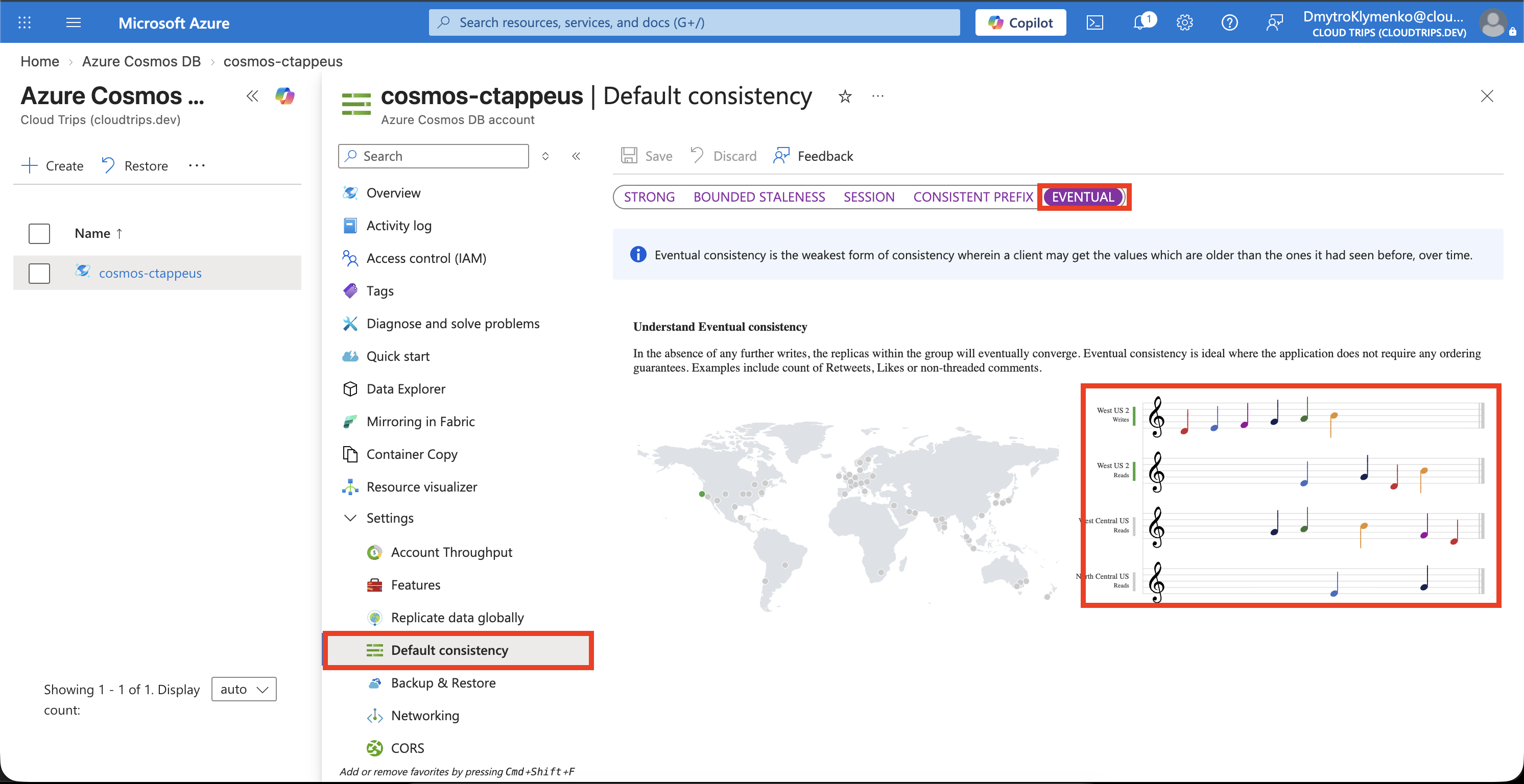Viewport: 1524px width, 784px height.
Task: Open Resource visualizer
Action: coord(421,486)
